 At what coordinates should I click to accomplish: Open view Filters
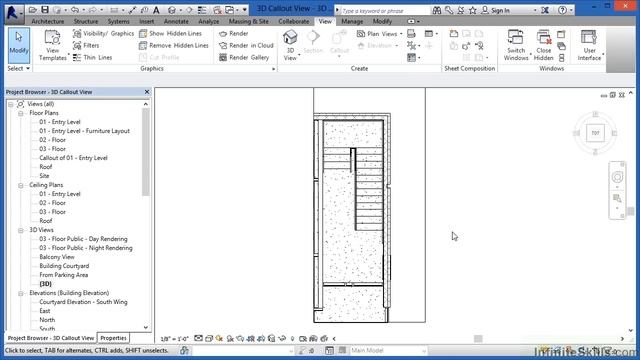tap(86, 45)
